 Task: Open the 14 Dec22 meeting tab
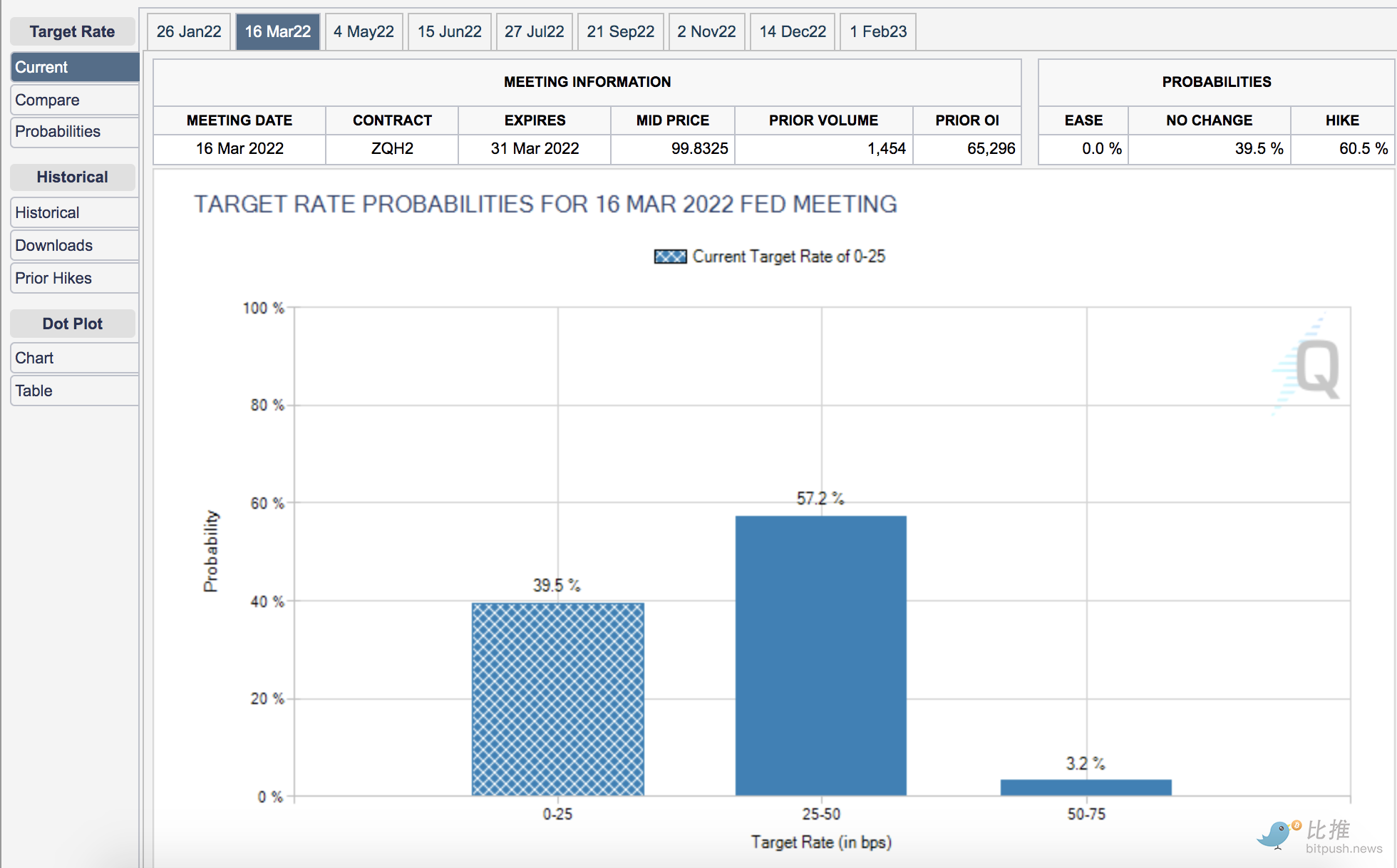(x=793, y=31)
